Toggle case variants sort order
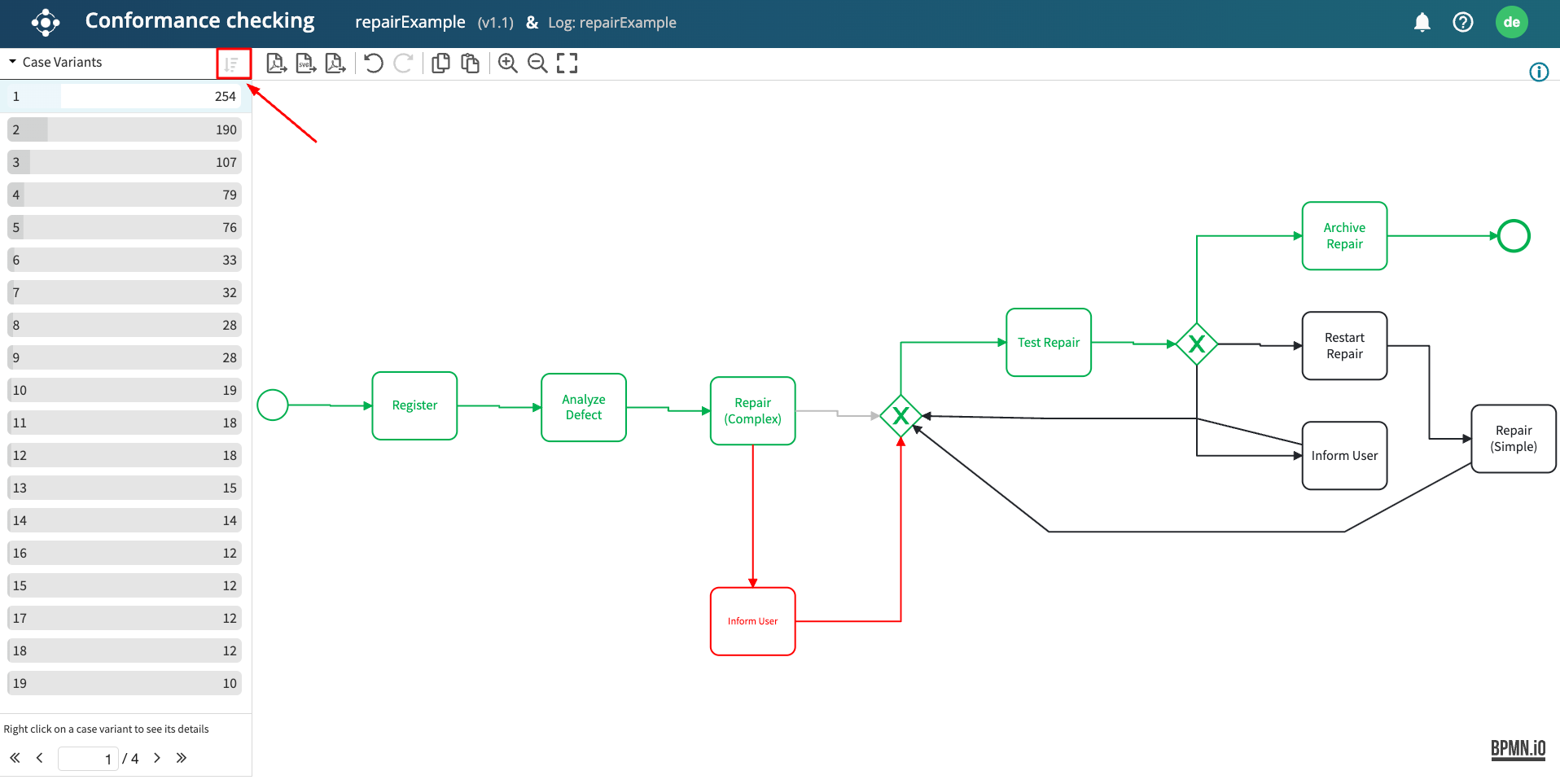The height and width of the screenshot is (784, 1560). point(233,64)
